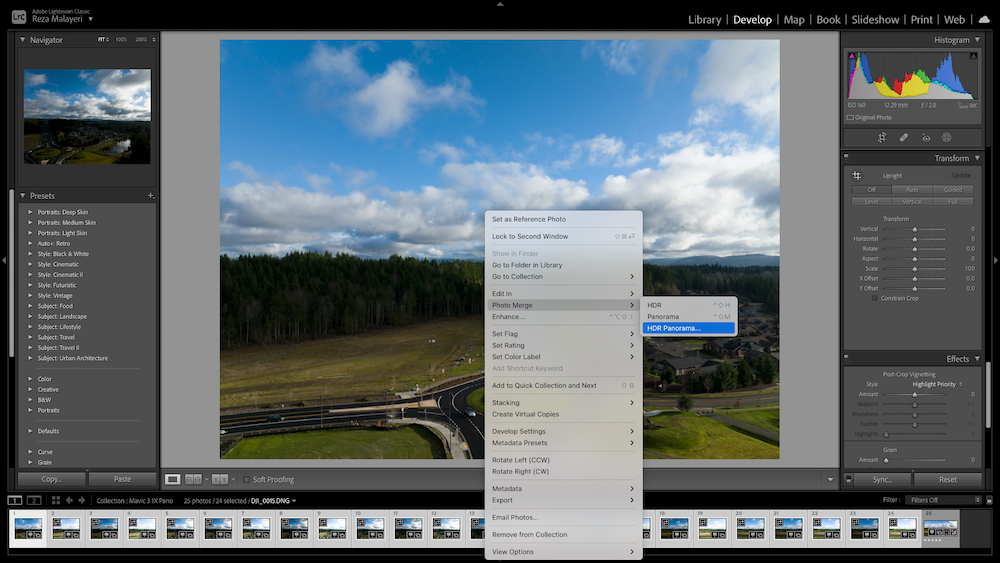The image size is (1000, 563).
Task: Enable Soft Proofing checkbox
Action: pyautogui.click(x=247, y=479)
